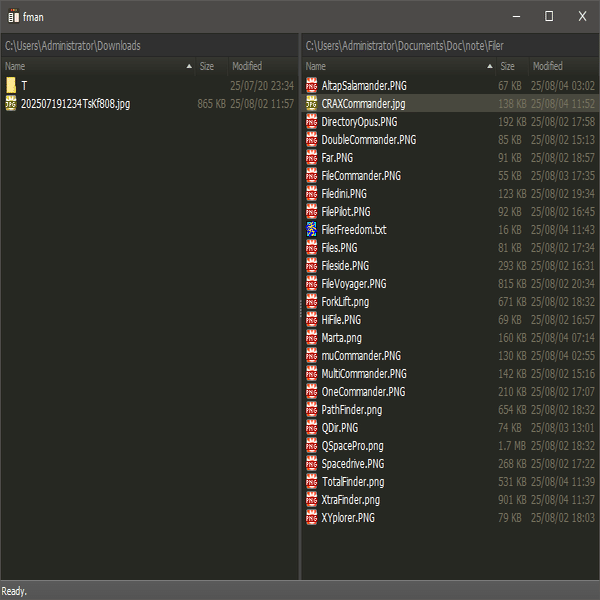Click the PNG icon of AltapSalamander.PNG
600x600 pixels.
pos(311,85)
